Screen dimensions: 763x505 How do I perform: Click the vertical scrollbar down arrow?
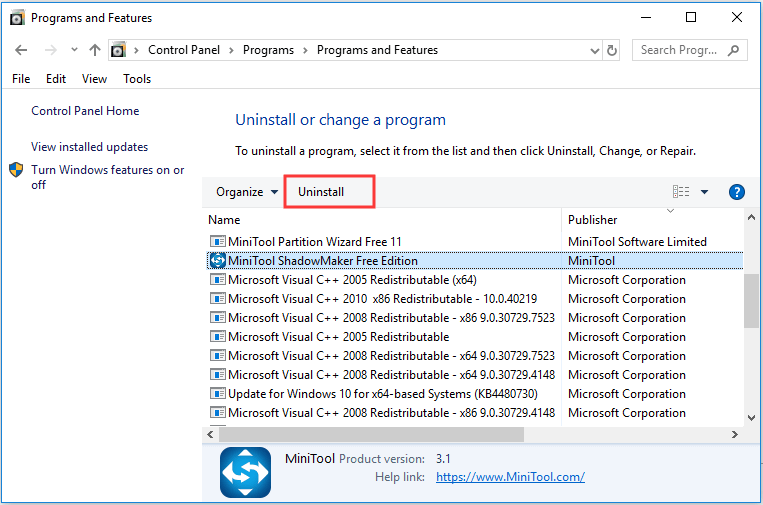(751, 418)
